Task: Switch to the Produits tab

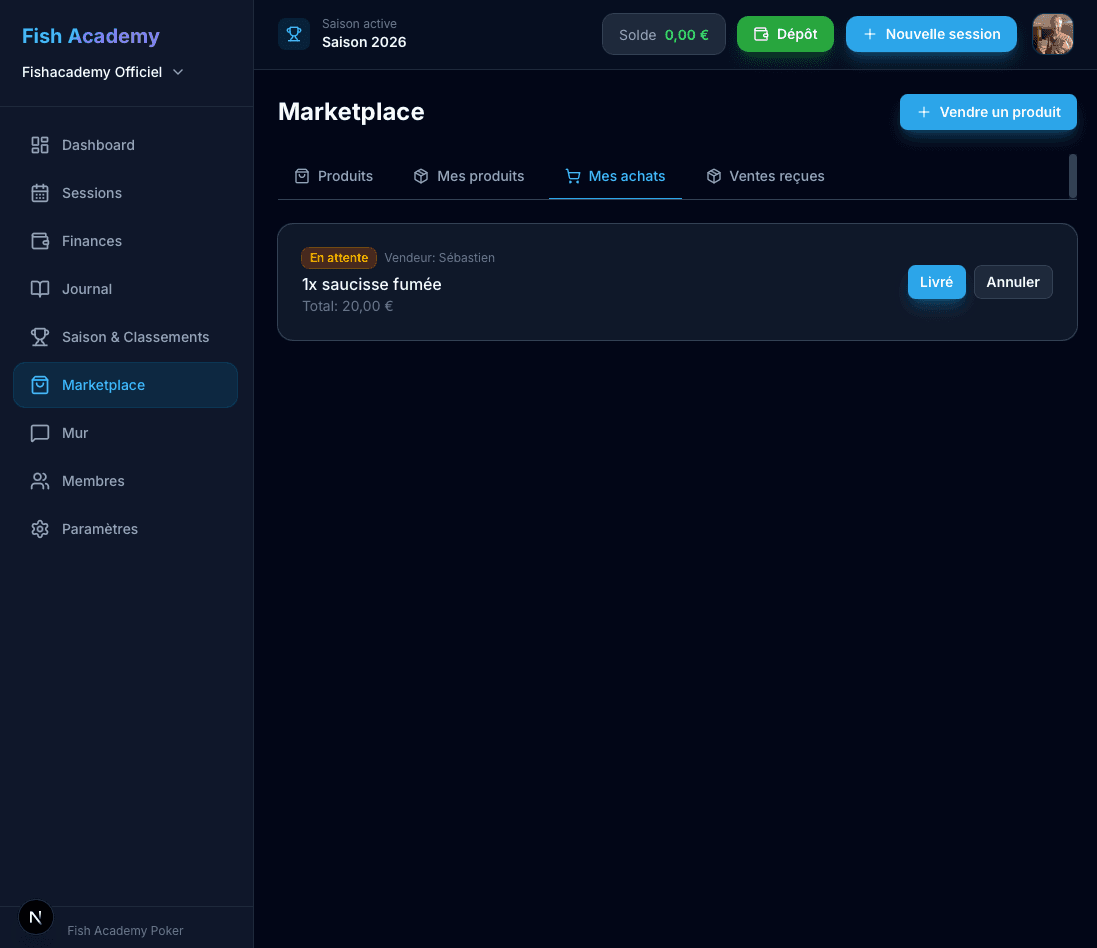Action: pyautogui.click(x=334, y=176)
